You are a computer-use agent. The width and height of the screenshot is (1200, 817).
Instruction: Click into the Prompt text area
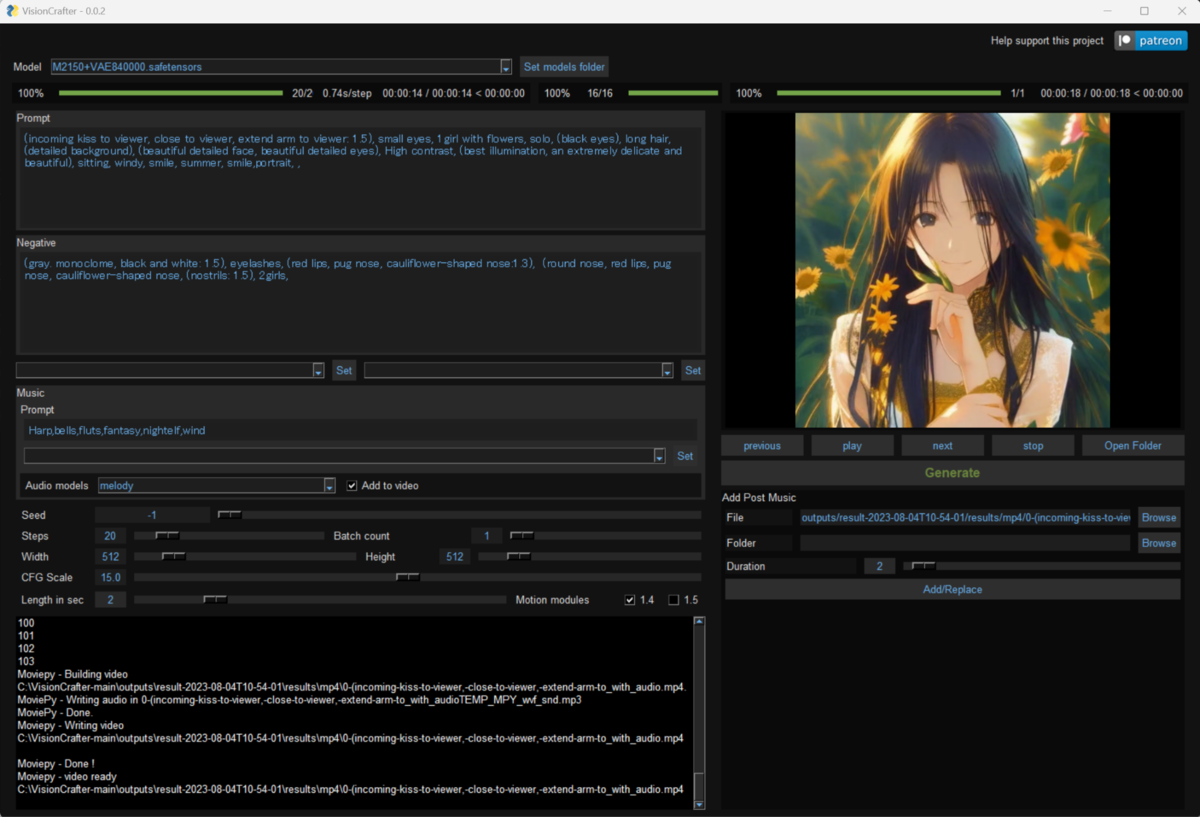tap(360, 177)
